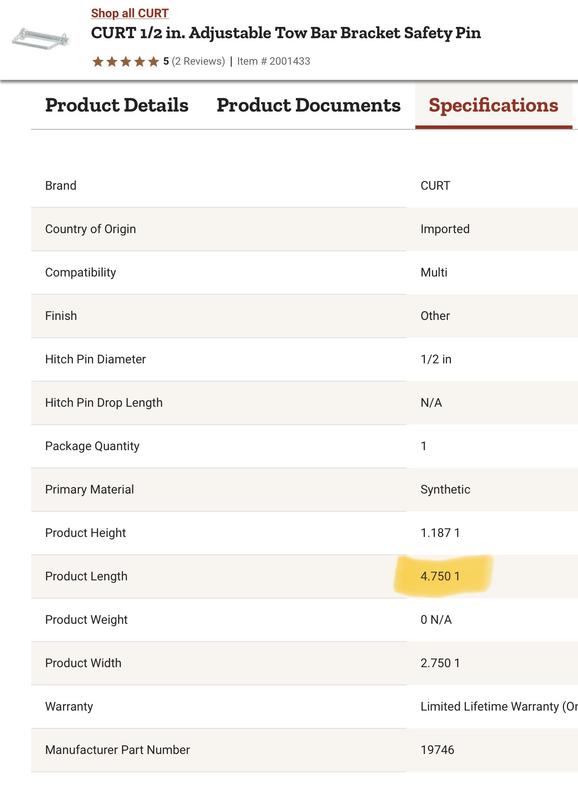Click the five-star rating icons
This screenshot has width=578, height=800.
pyautogui.click(x=125, y=62)
